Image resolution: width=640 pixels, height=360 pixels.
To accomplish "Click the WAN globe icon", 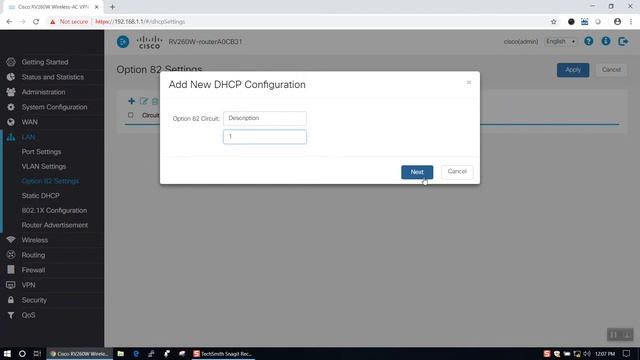I will 11,122.
